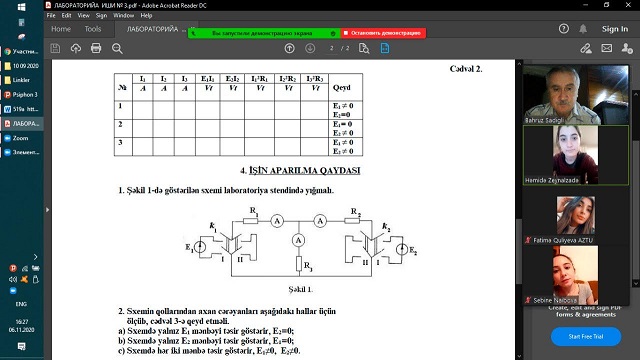Open the Window menu

[123, 16]
